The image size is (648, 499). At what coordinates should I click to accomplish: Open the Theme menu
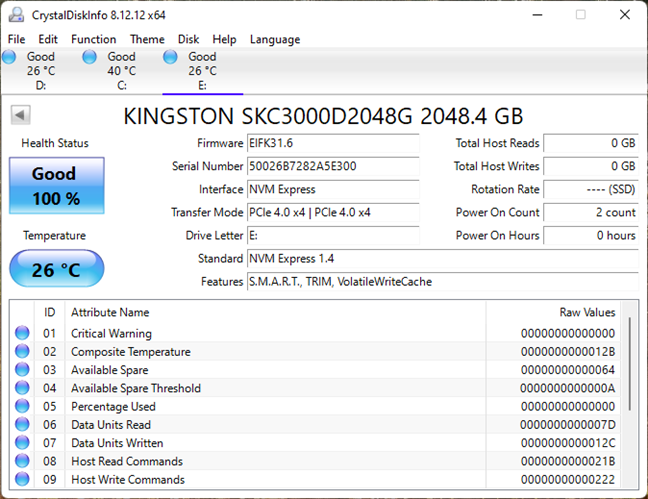(x=148, y=39)
